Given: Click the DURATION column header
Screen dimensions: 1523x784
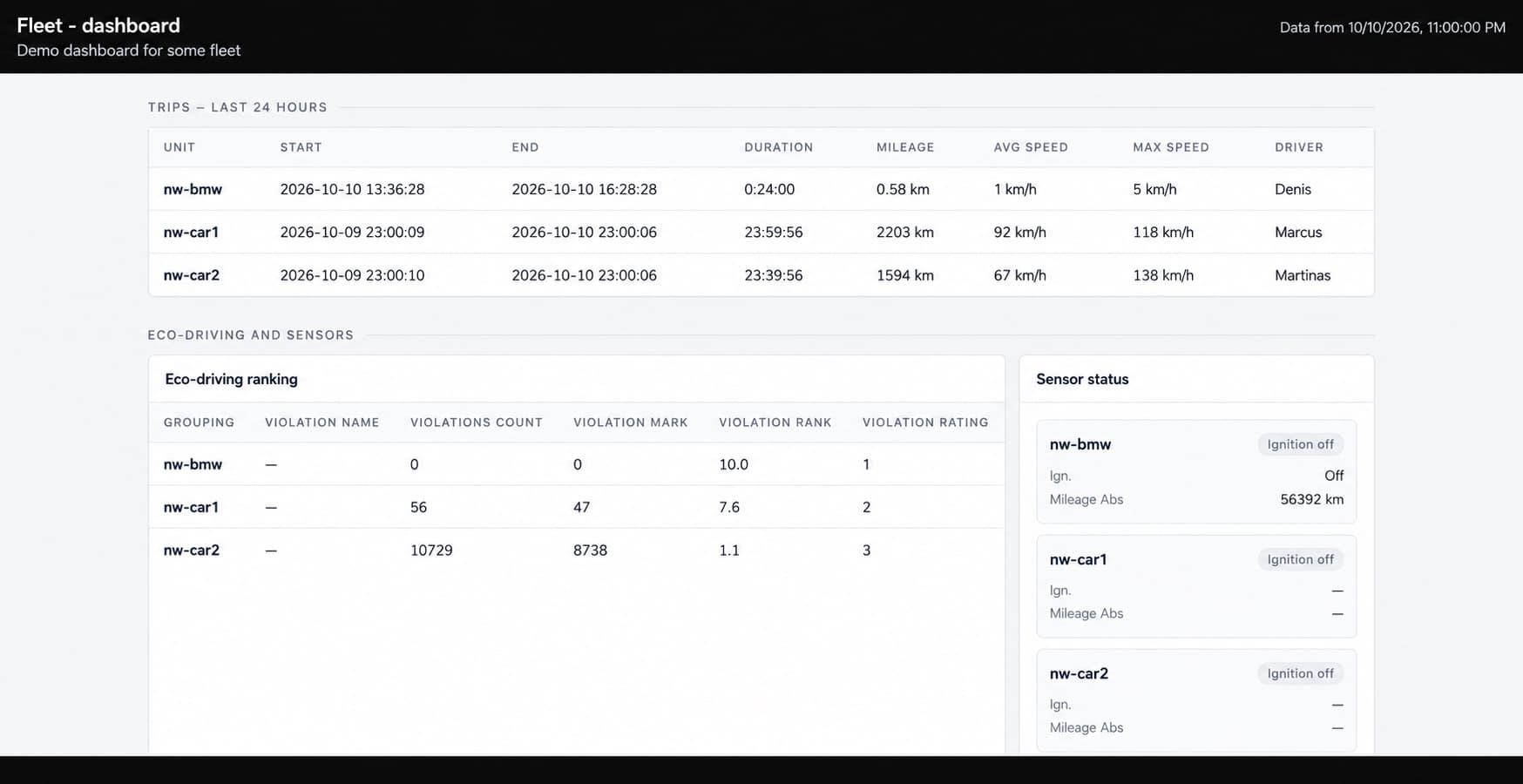Looking at the screenshot, I should 778,147.
